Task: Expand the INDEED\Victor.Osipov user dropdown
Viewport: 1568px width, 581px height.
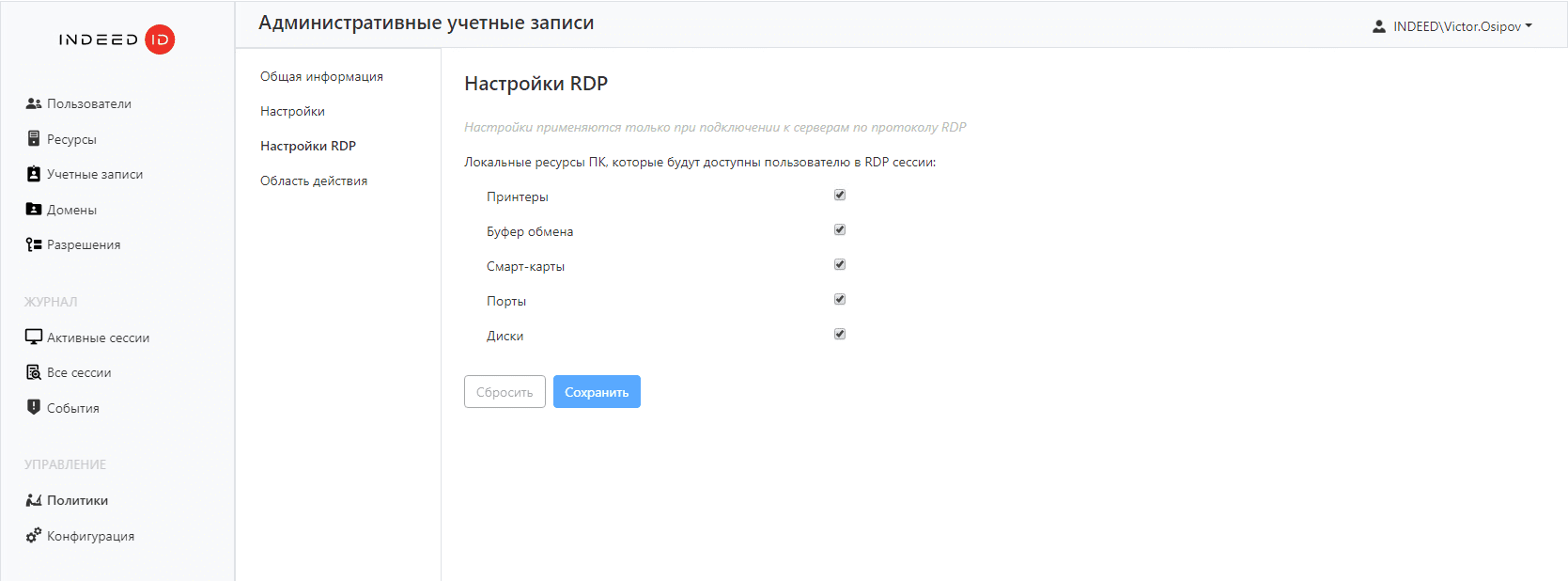Action: click(1452, 26)
